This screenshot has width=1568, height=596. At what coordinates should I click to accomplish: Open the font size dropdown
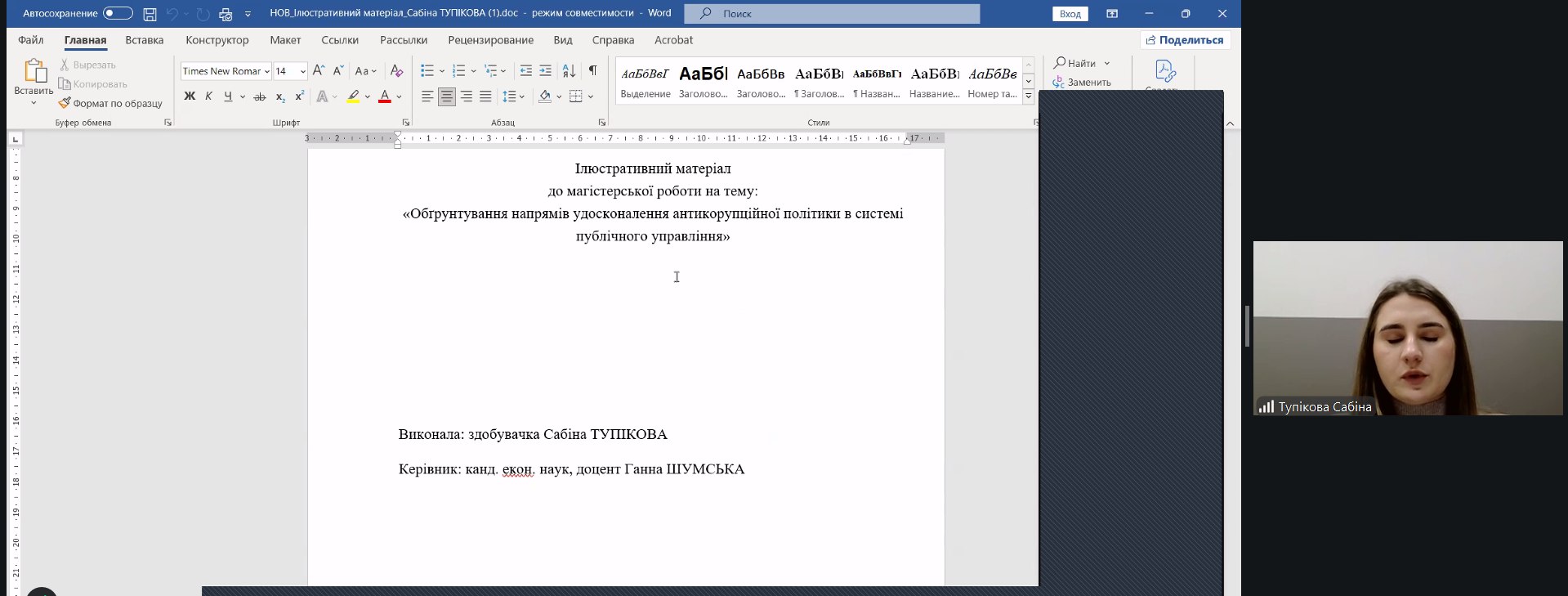point(302,72)
